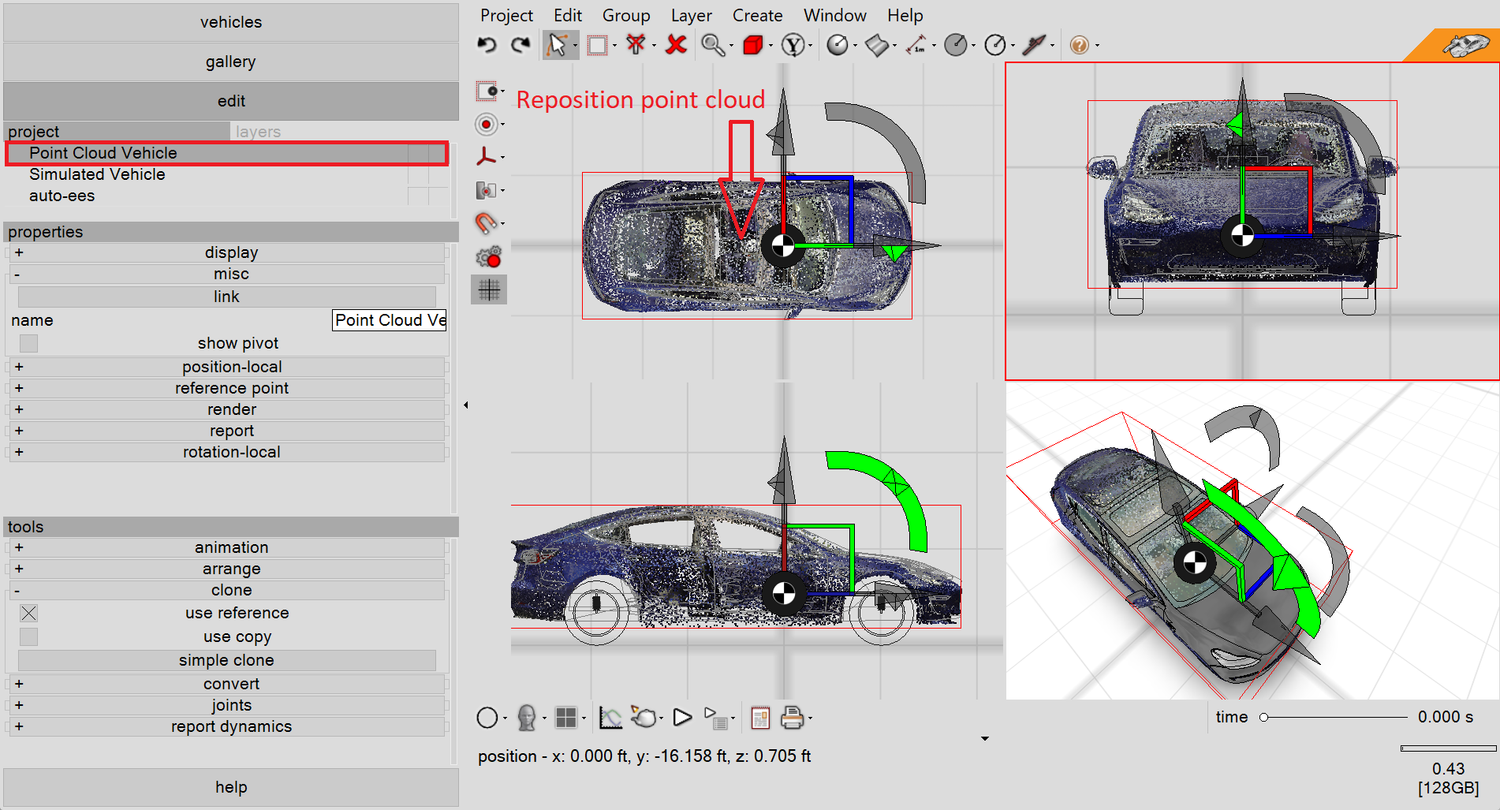The height and width of the screenshot is (810, 1500).
Task: Expand the rotation-local section
Action: pyautogui.click(x=231, y=452)
